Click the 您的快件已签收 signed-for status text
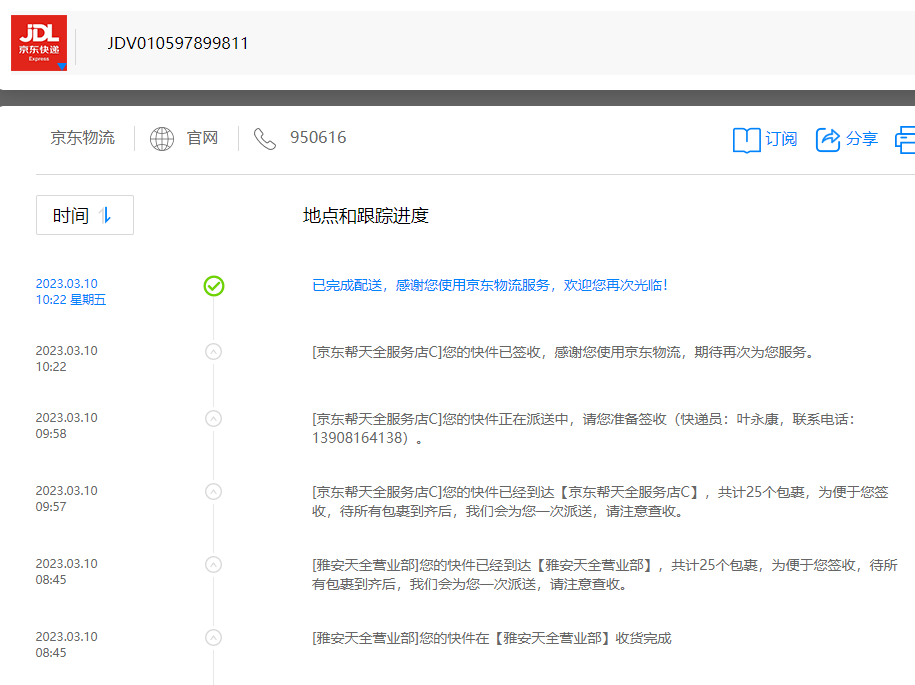This screenshot has height=685, width=915. tap(563, 352)
